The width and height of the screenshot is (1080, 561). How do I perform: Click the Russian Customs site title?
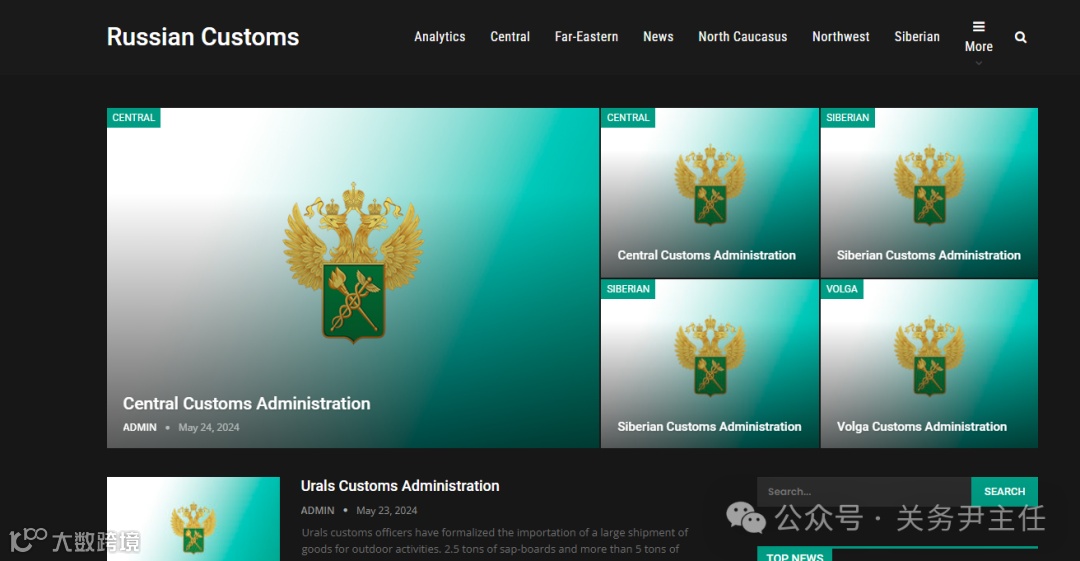pos(202,37)
